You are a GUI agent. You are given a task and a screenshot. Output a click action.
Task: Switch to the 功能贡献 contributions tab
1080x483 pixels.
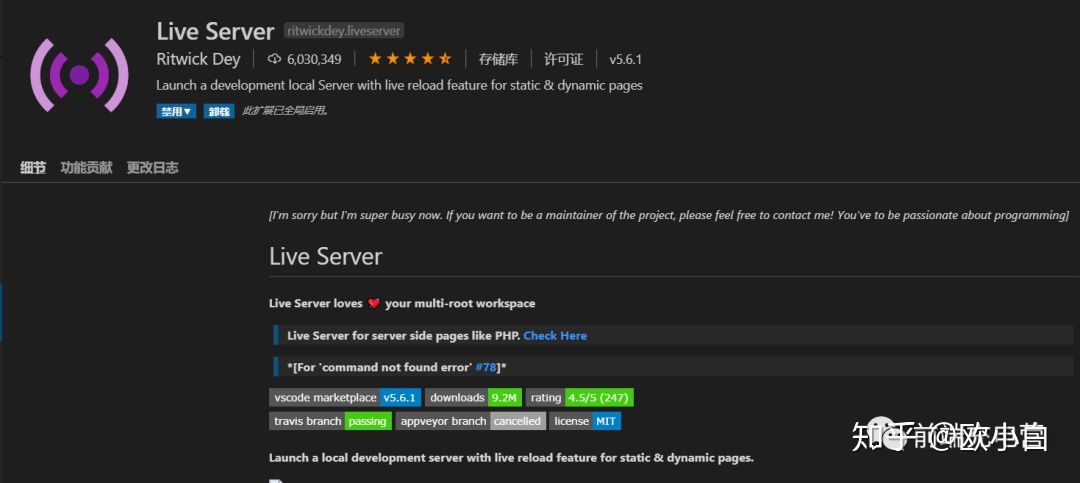tap(86, 167)
